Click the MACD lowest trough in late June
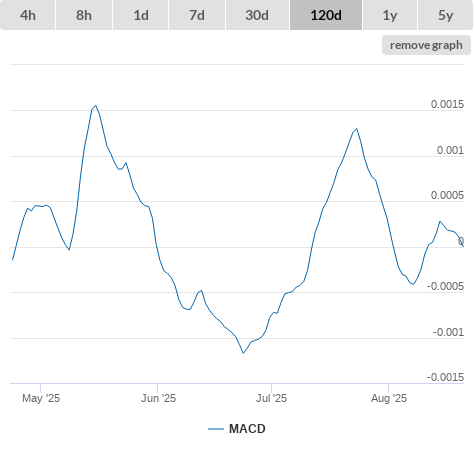Viewport: 474px width, 455px height. 243,353
